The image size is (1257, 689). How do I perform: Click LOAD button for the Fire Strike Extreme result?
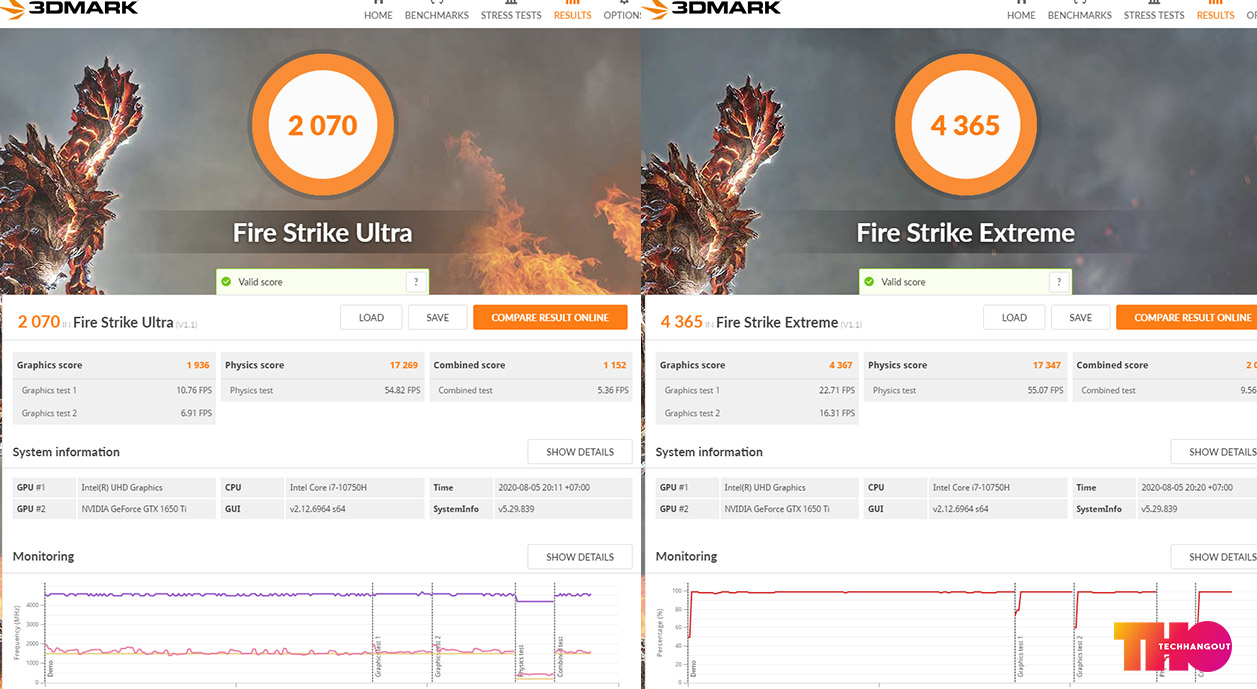coord(1014,318)
